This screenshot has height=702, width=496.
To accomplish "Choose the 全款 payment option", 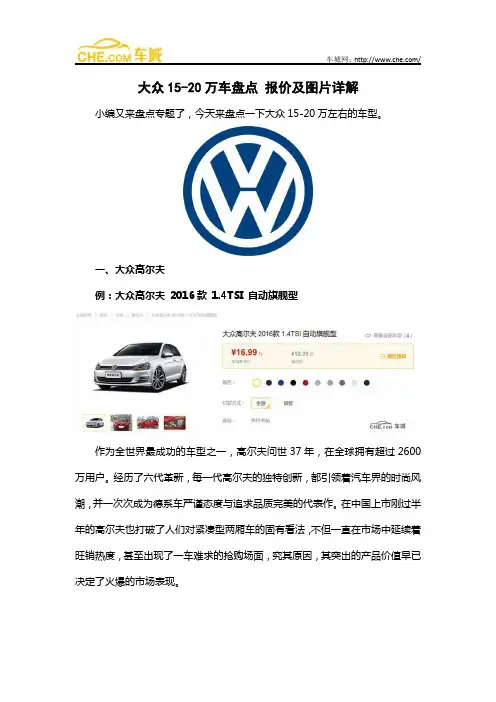I will [261, 403].
